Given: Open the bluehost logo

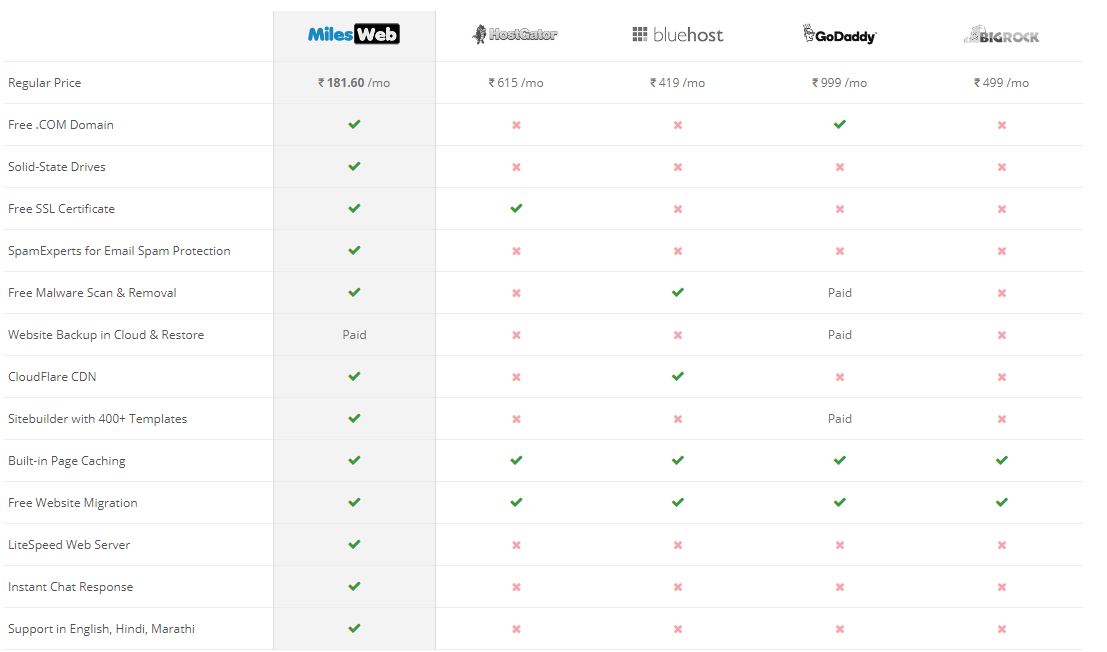Looking at the screenshot, I should click(677, 34).
